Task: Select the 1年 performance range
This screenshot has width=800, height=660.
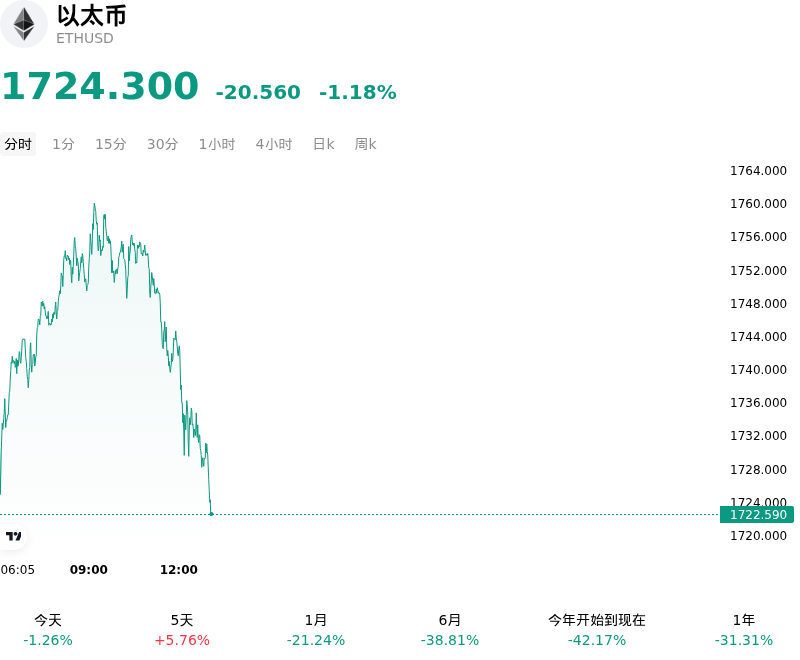Action: [x=744, y=630]
